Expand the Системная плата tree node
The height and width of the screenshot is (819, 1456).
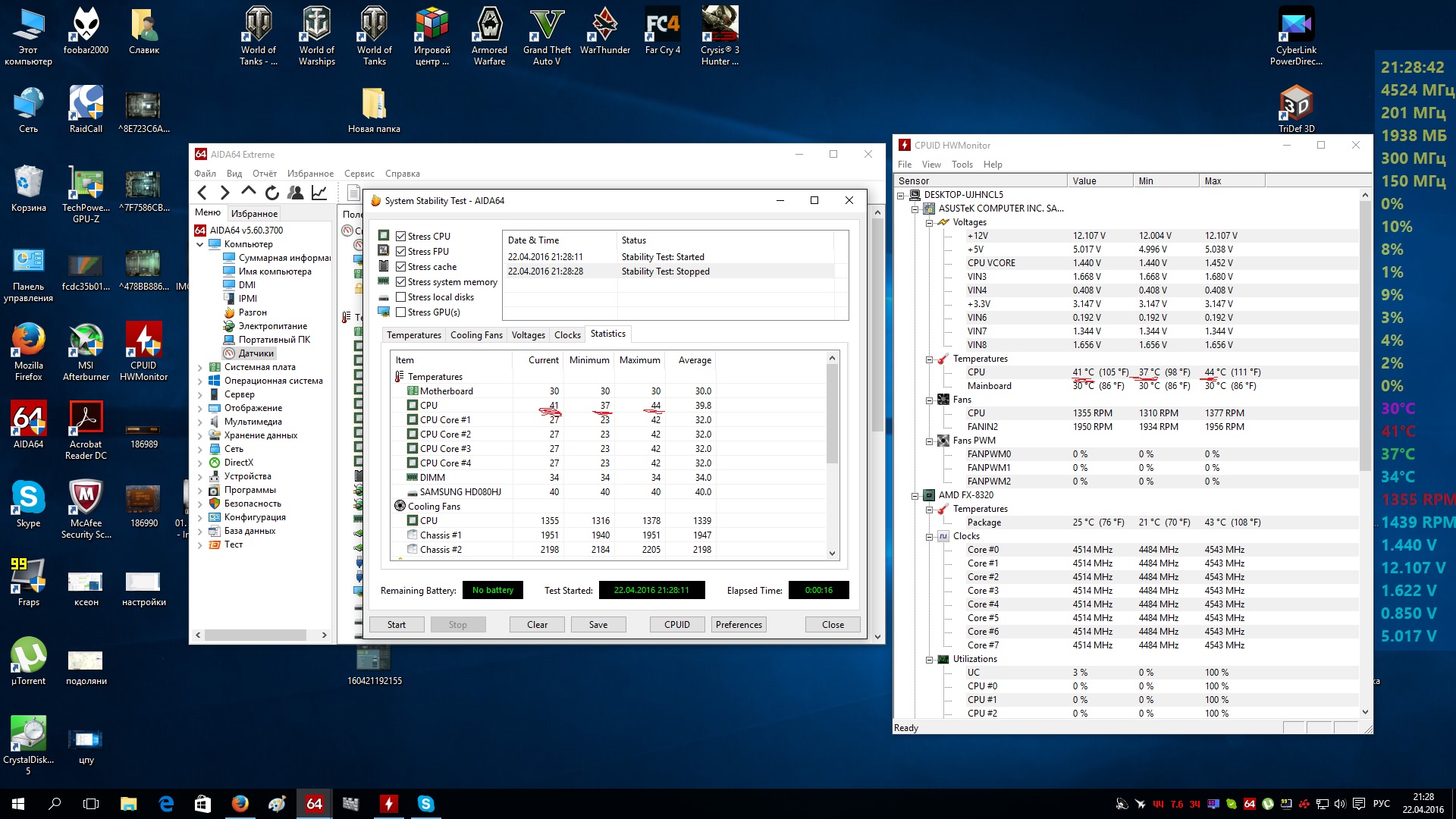click(x=200, y=367)
